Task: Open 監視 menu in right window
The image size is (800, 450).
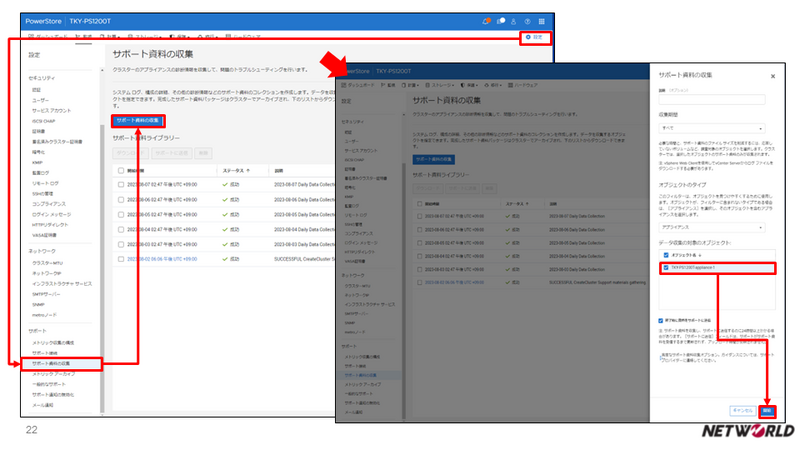Action: [x=388, y=85]
